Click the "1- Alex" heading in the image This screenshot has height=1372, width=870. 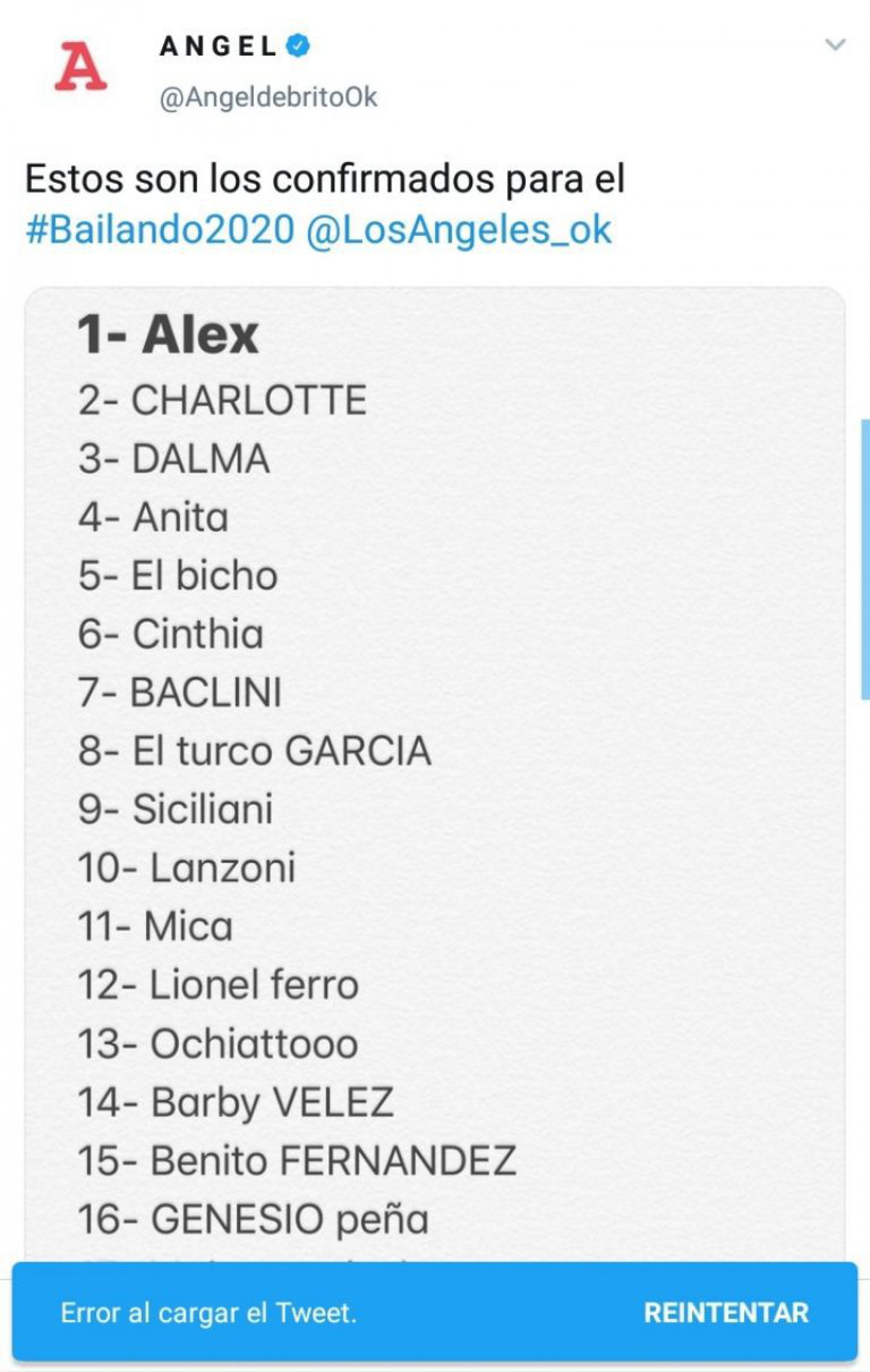[x=168, y=335]
